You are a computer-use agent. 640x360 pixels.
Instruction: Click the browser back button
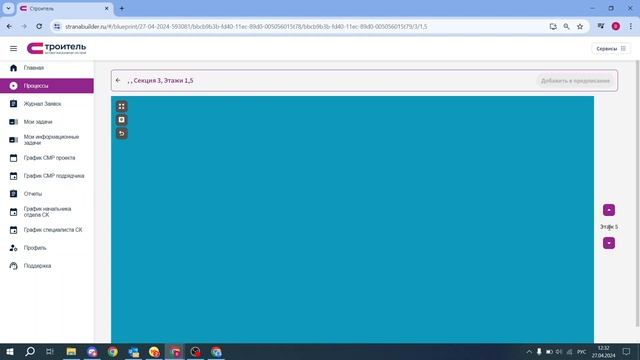[9, 27]
